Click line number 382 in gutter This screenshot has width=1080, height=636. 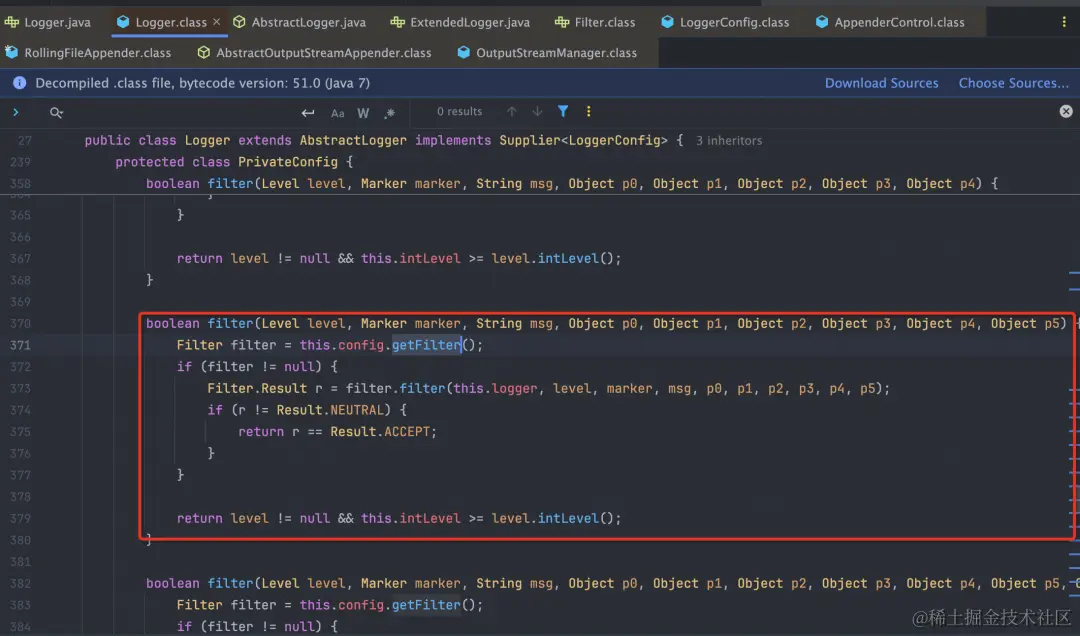pyautogui.click(x=21, y=583)
